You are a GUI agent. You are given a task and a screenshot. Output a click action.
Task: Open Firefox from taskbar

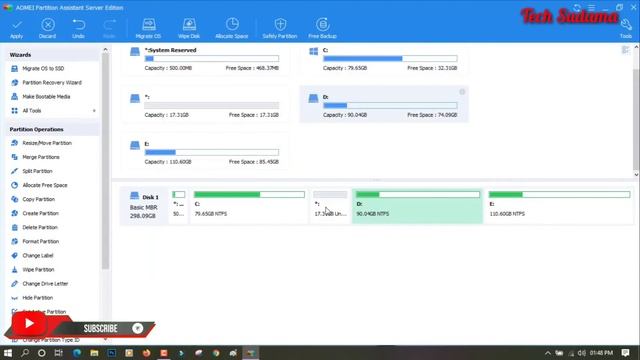click(x=146, y=353)
